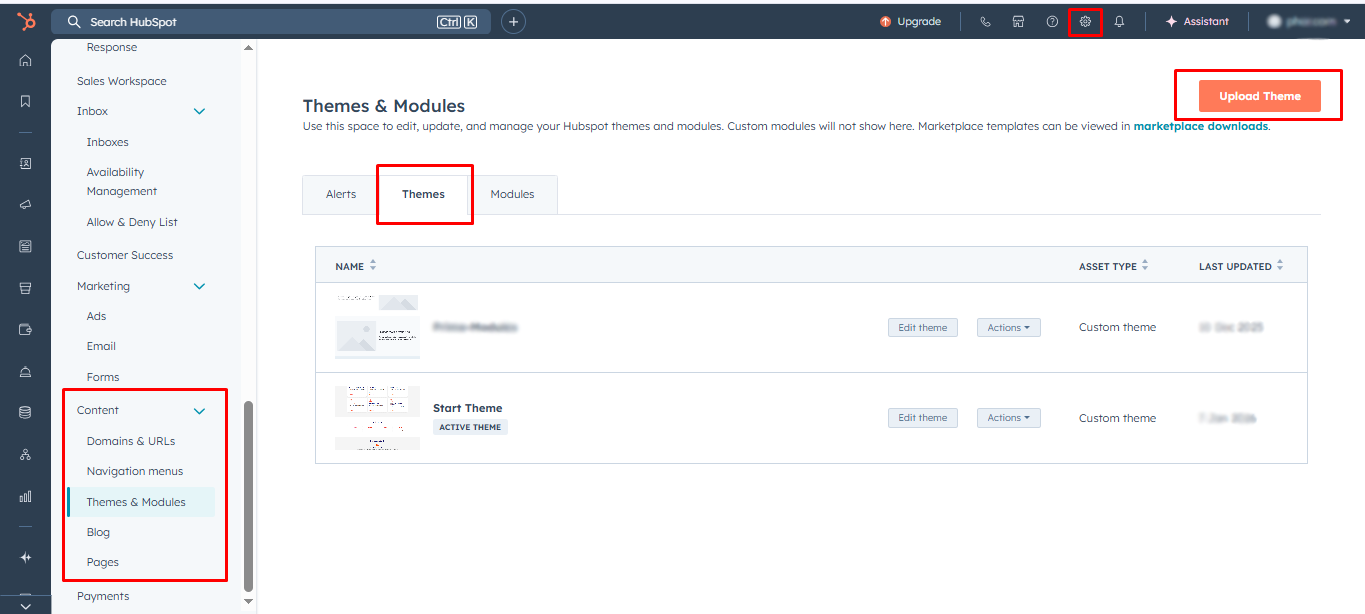Click the HubSpot sprocket logo
Image resolution: width=1365 pixels, height=614 pixels.
(x=26, y=21)
